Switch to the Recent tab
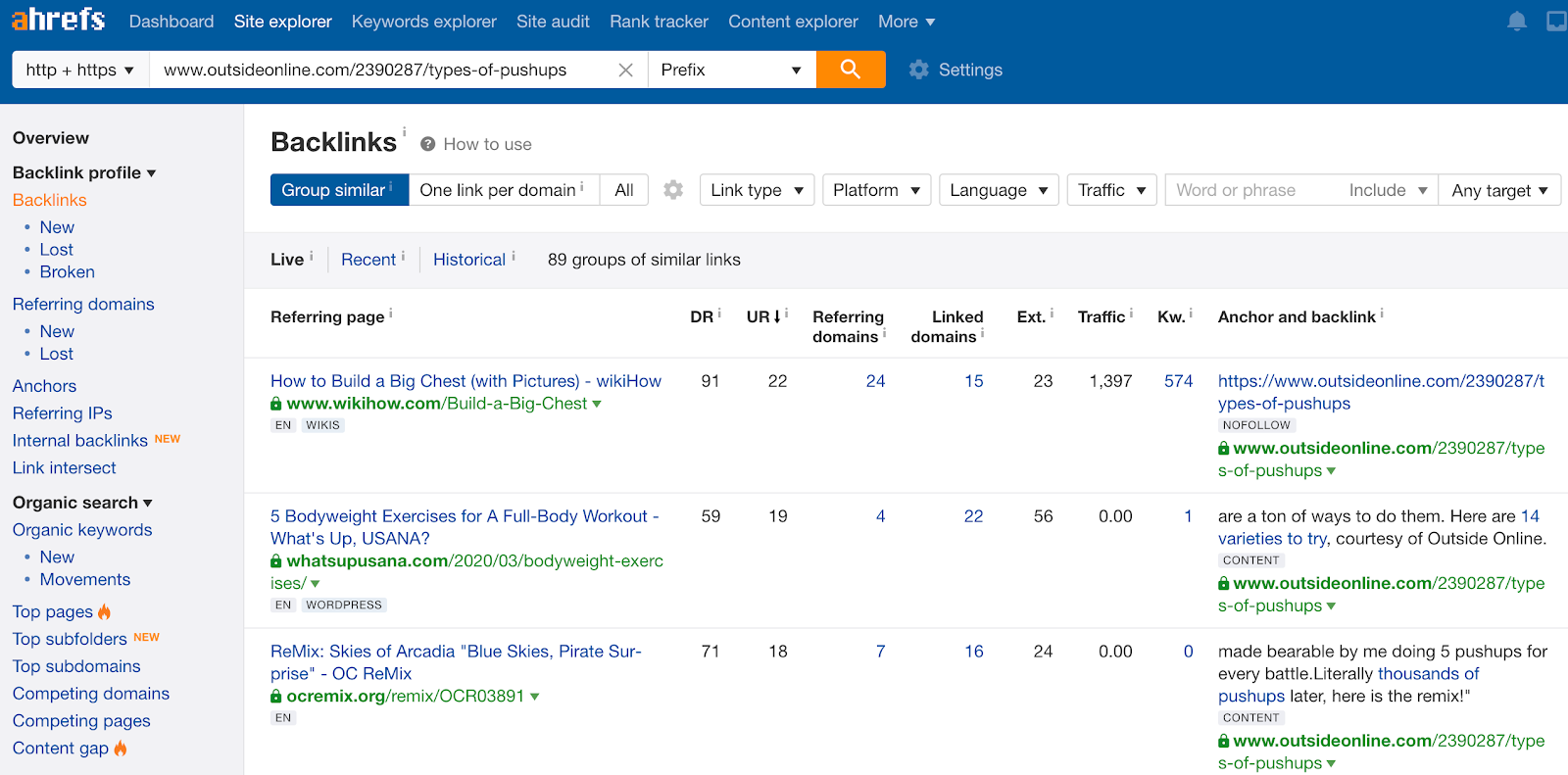 click(368, 260)
